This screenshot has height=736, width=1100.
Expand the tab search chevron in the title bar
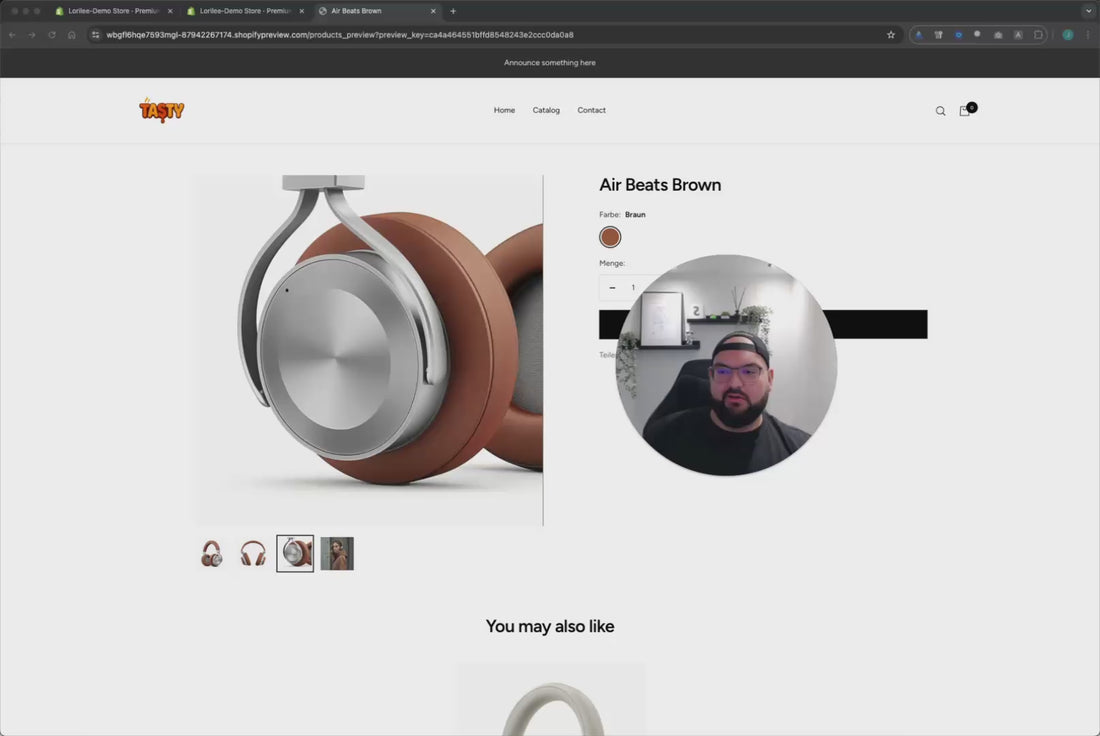pyautogui.click(x=1089, y=11)
